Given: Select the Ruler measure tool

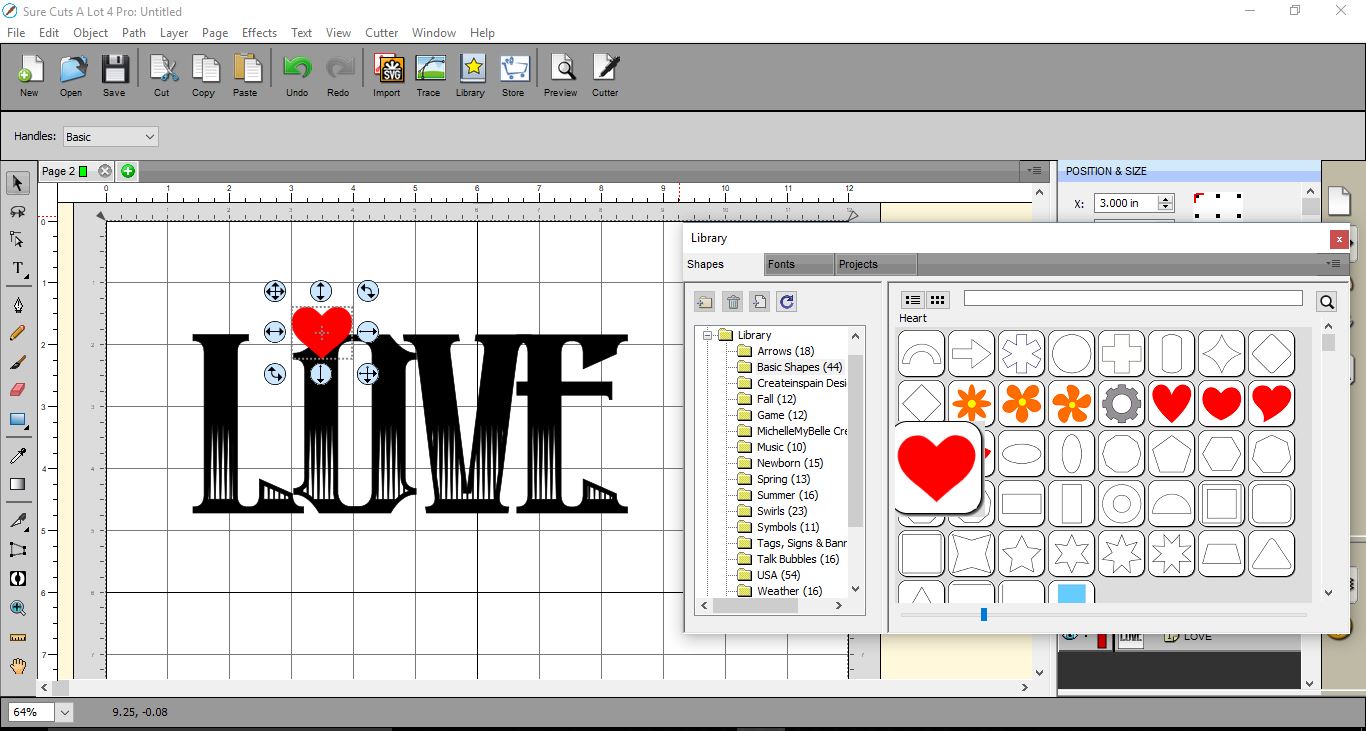Looking at the screenshot, I should pyautogui.click(x=17, y=637).
